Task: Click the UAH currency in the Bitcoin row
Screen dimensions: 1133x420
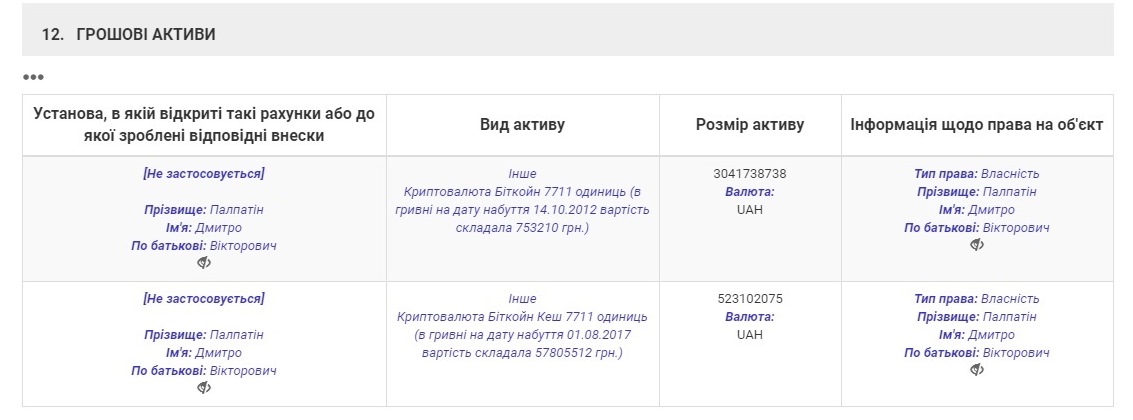Action: (x=750, y=210)
